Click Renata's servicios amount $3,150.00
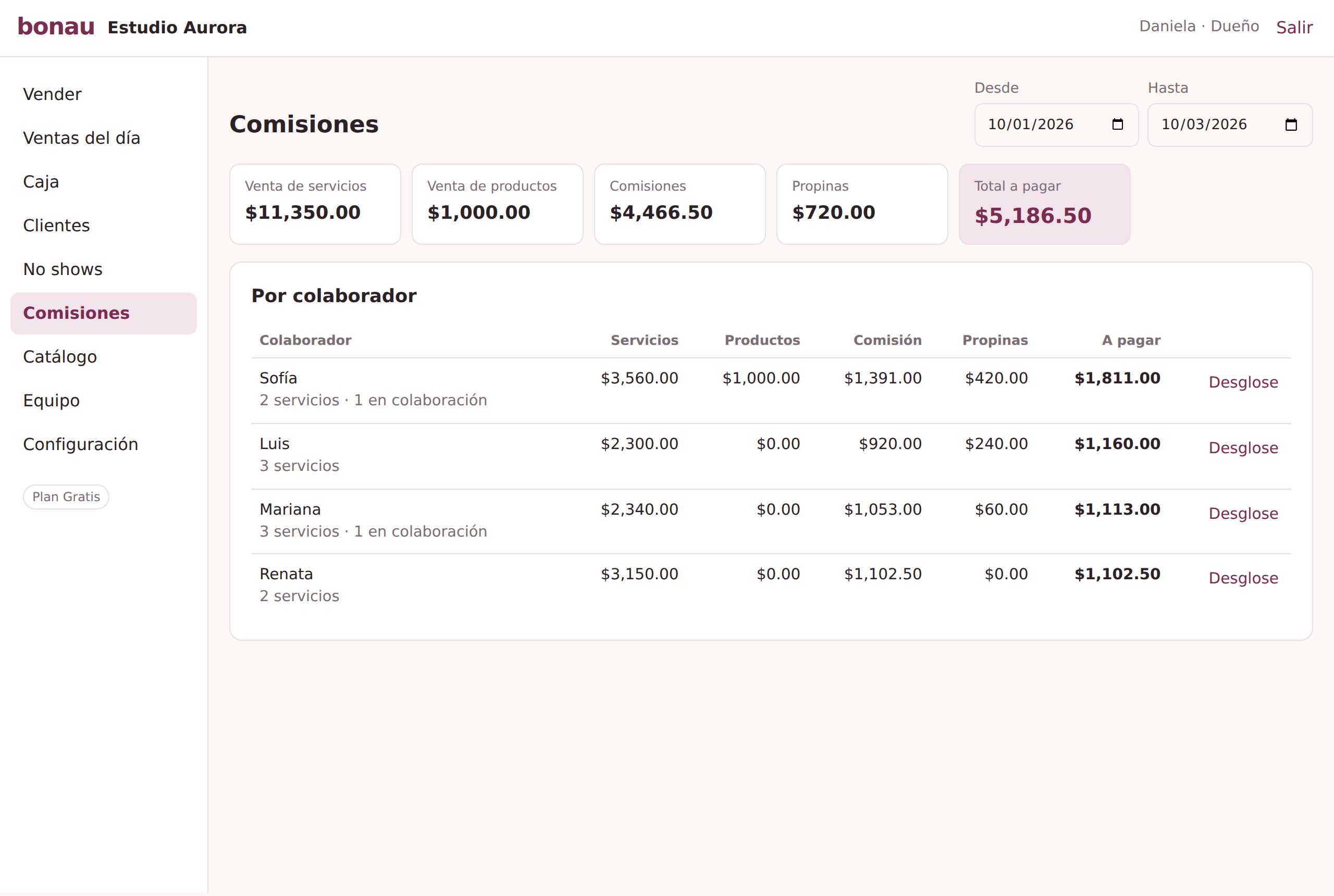This screenshot has height=896, width=1334. coord(639,574)
